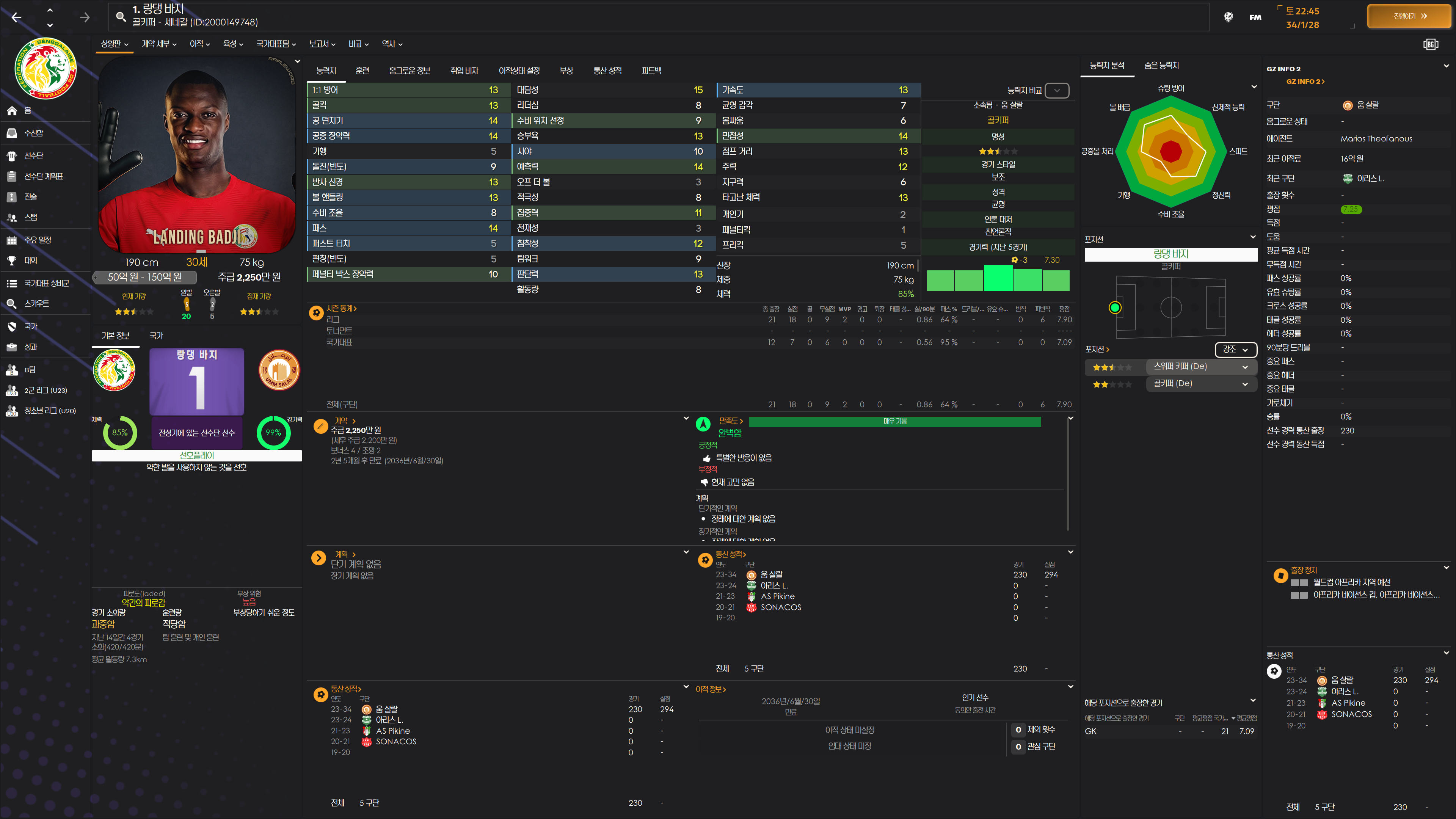This screenshot has width=1456, height=819.
Task: Click the back arrow navigation icon
Action: tap(16, 17)
